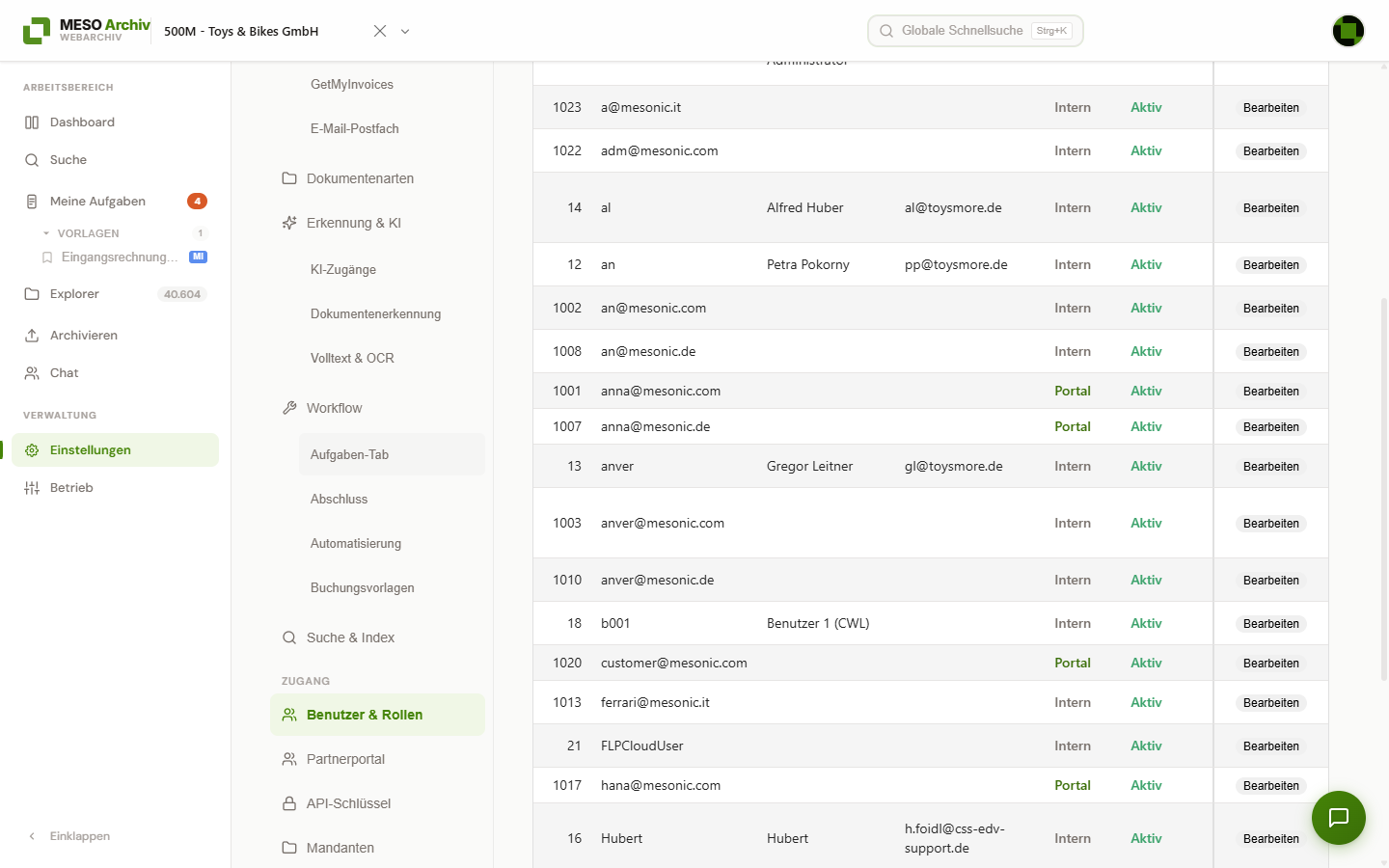1389x868 pixels.
Task: Click Bearbeiten for Petra Pokorny
Action: 1271,265
